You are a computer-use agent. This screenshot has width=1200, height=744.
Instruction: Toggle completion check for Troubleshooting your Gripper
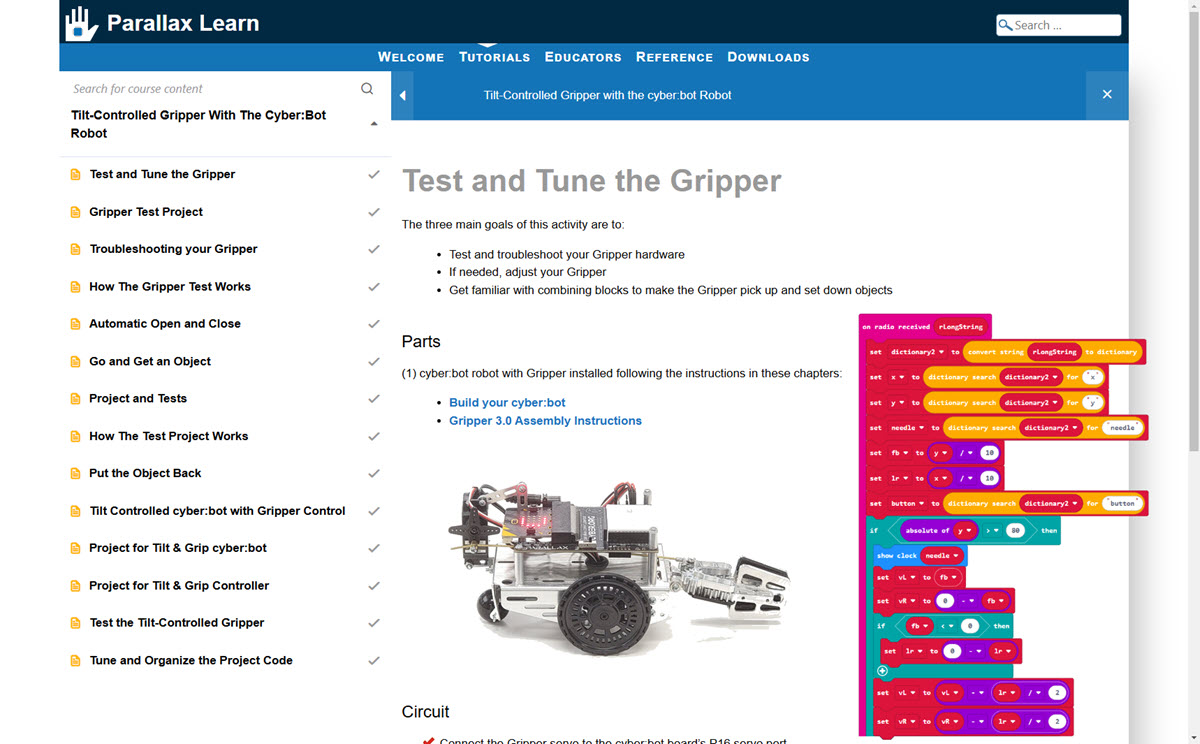374,249
